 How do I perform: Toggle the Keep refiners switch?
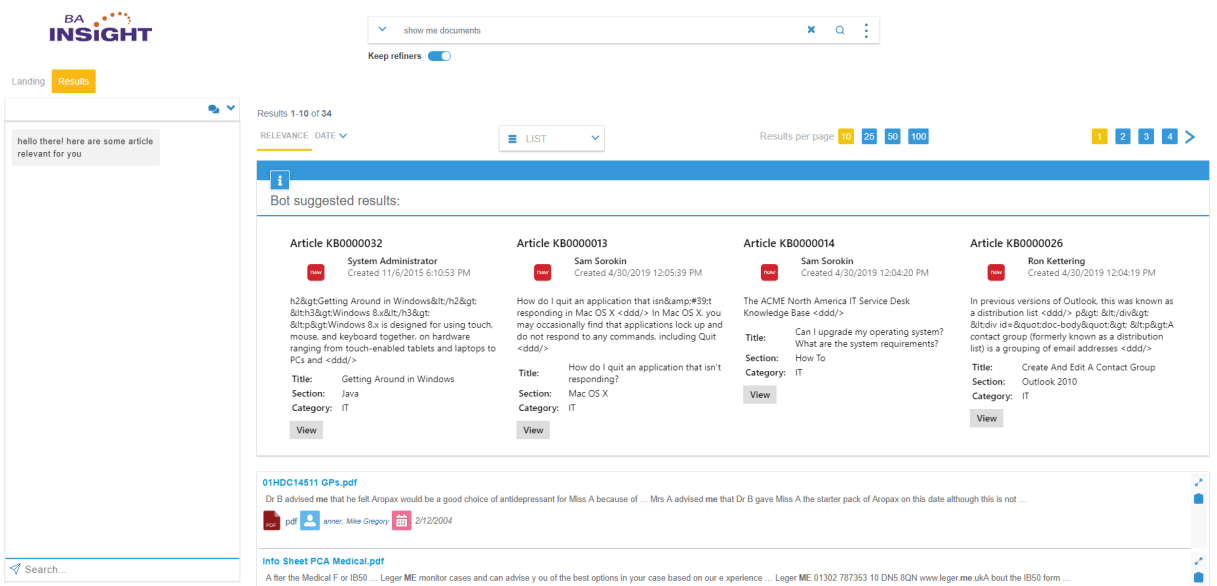pos(439,56)
